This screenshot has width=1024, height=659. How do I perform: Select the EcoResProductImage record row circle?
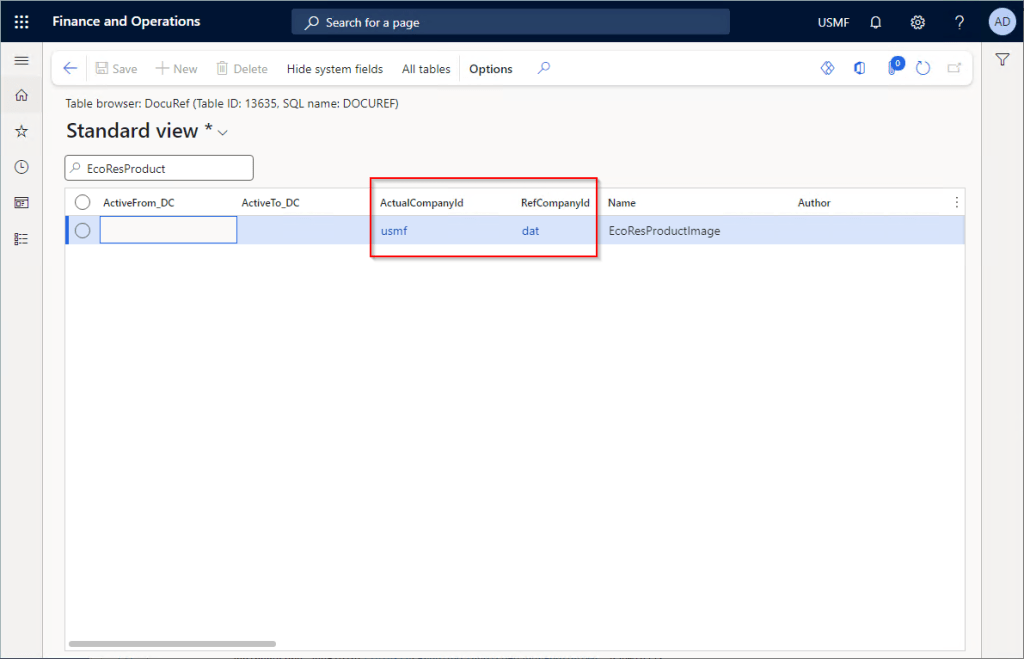coord(81,231)
